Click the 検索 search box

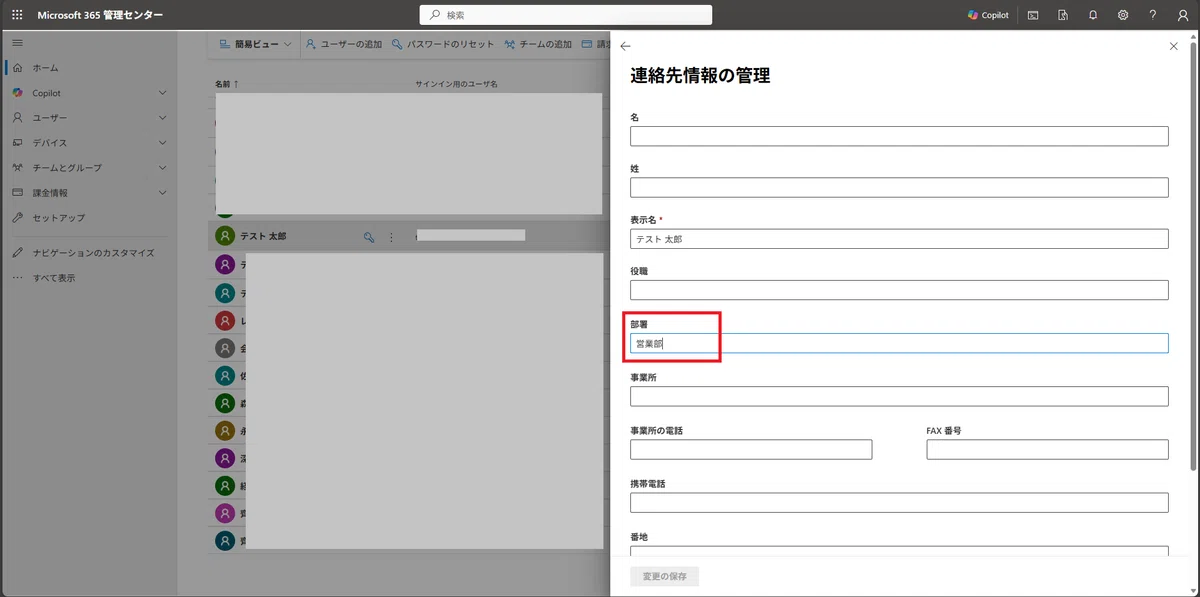click(566, 15)
